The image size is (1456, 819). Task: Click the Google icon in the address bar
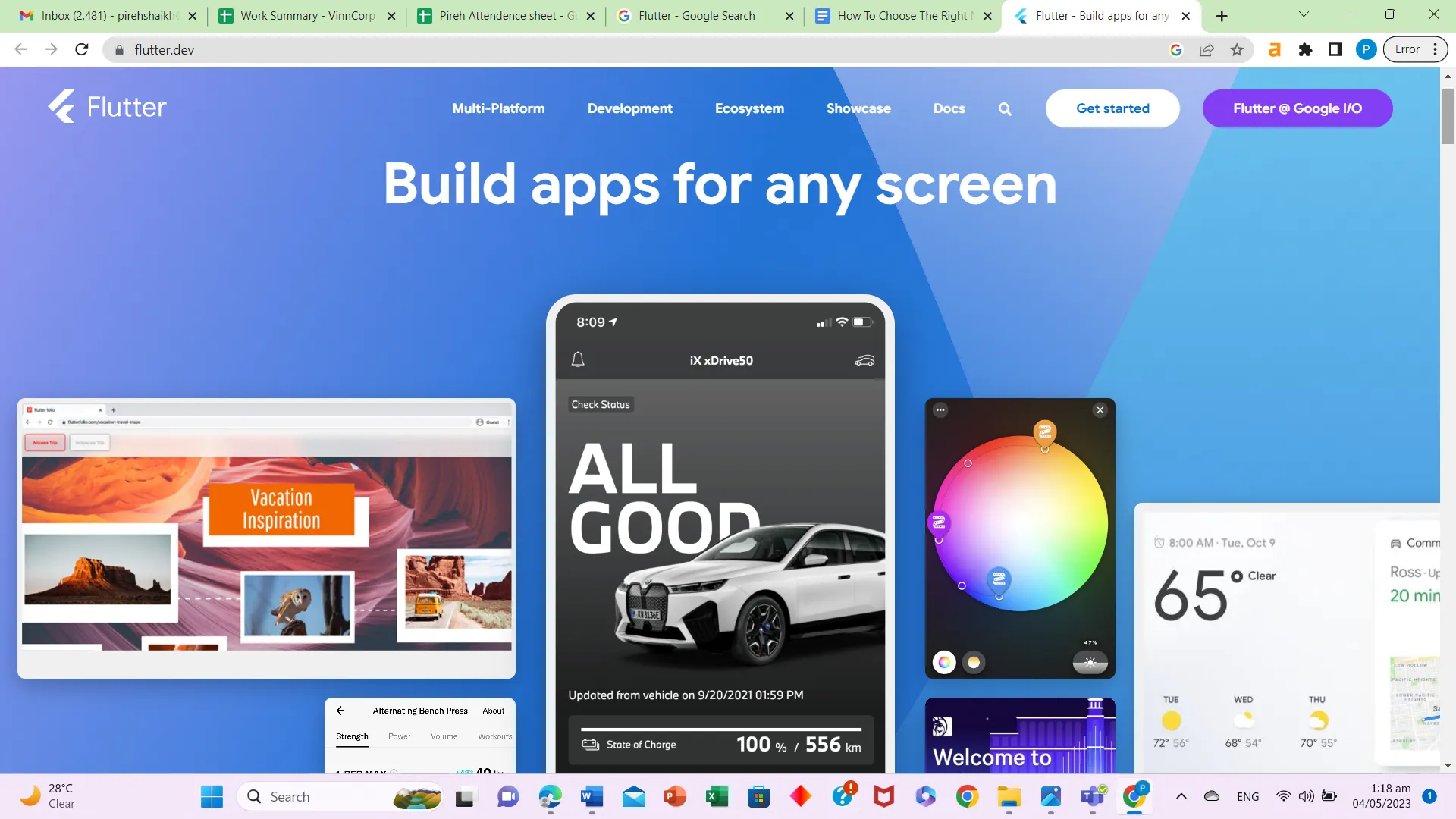pos(1176,50)
